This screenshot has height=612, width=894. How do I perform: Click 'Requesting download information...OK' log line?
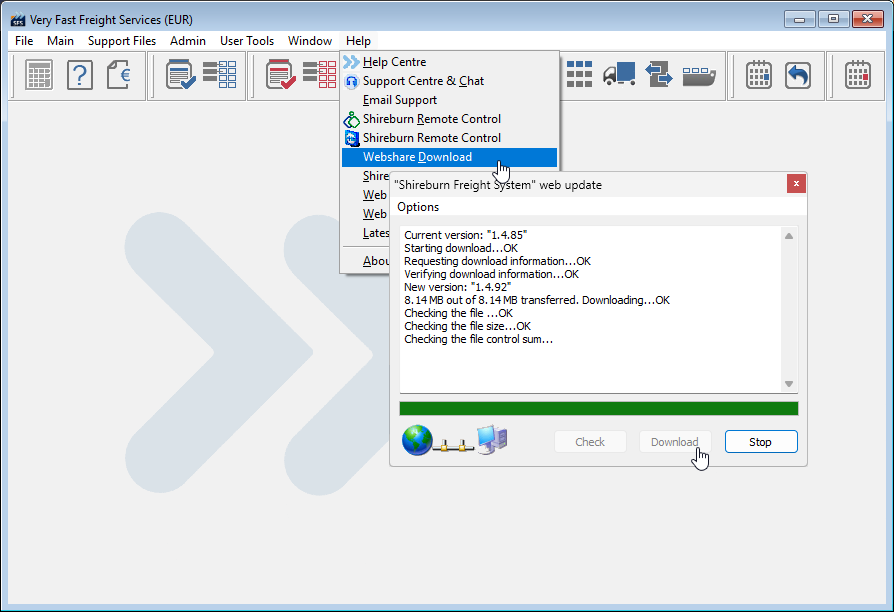(x=497, y=261)
